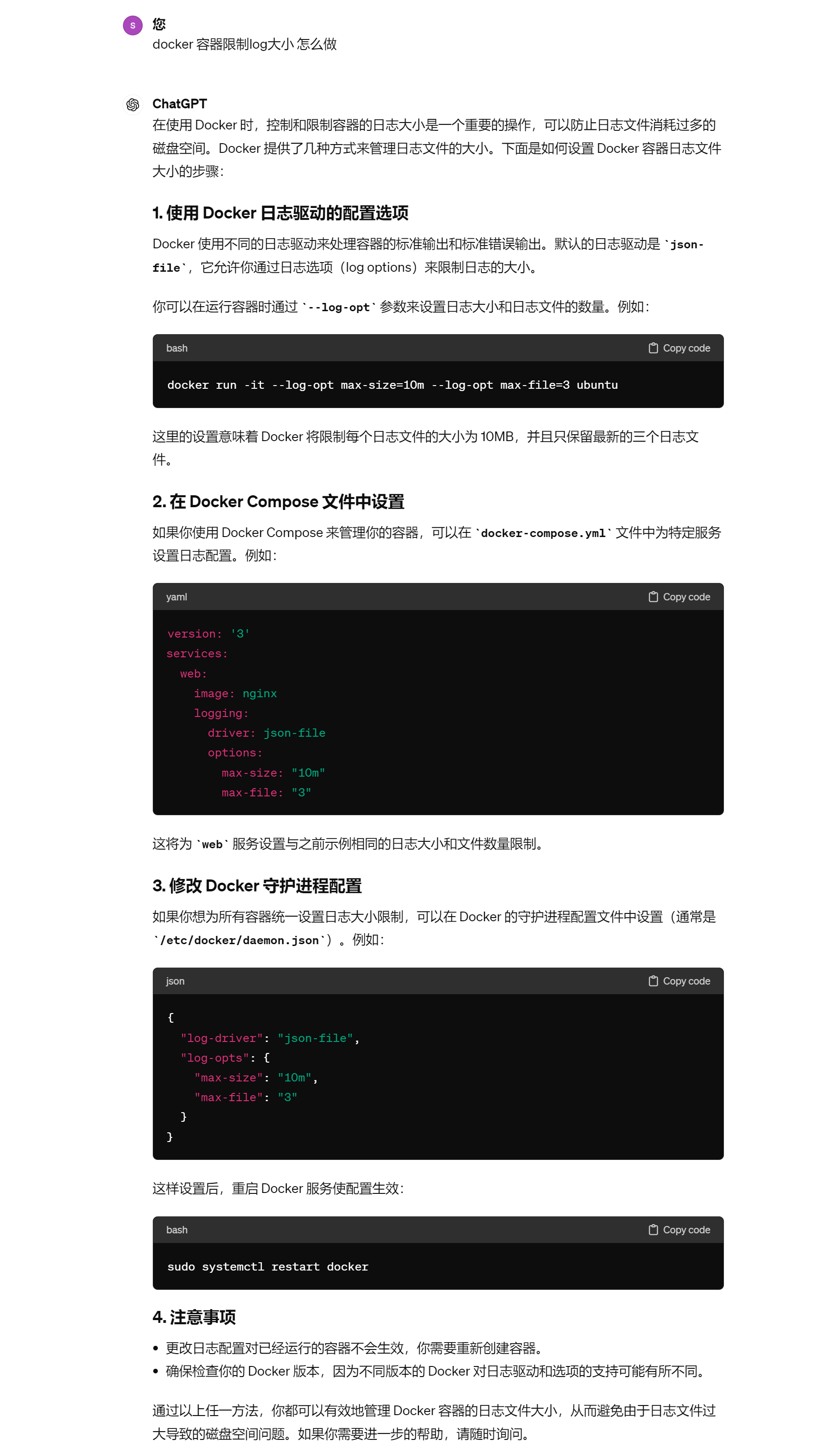Click the heading 1. 使用 Docker 日志驱动的配置选项
840x1450 pixels.
[x=281, y=213]
